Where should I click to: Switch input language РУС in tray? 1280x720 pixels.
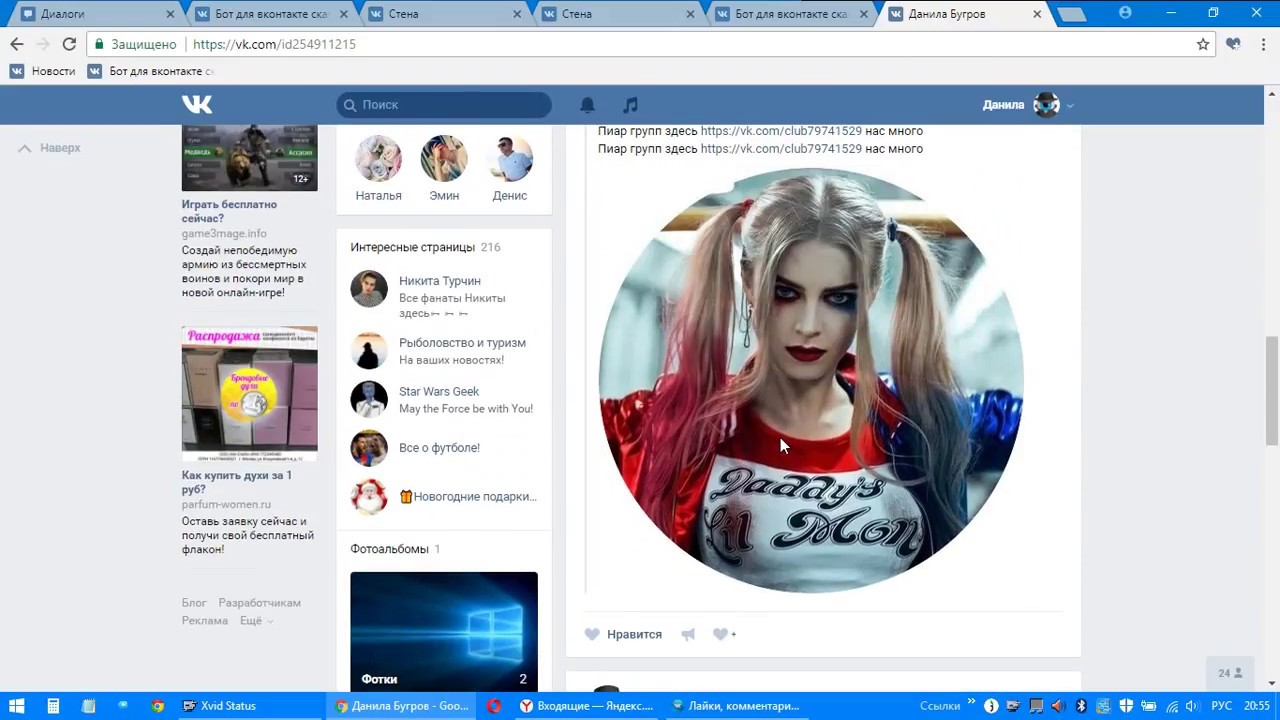point(1221,706)
